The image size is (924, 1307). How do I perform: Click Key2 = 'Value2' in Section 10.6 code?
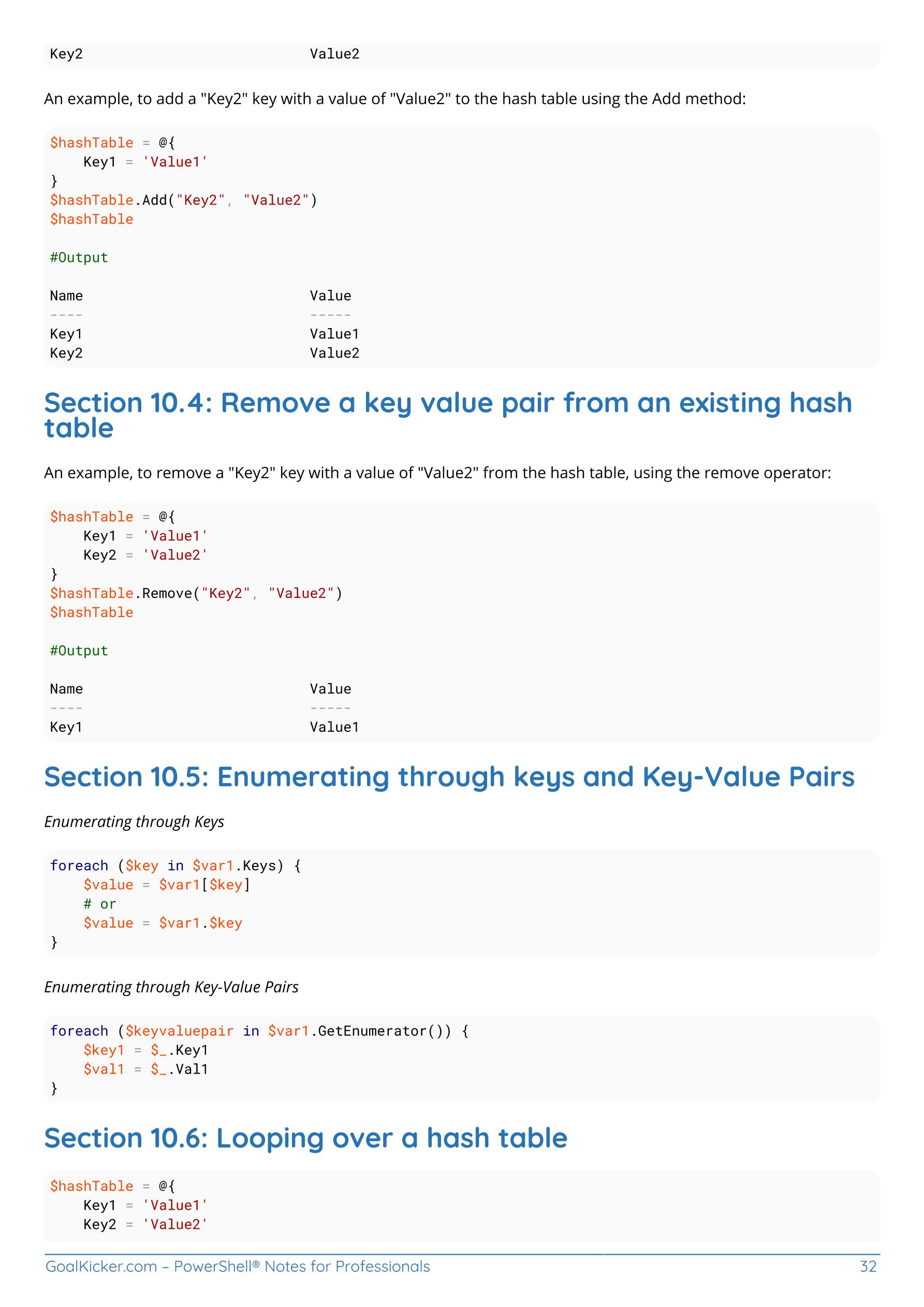pos(146,1225)
